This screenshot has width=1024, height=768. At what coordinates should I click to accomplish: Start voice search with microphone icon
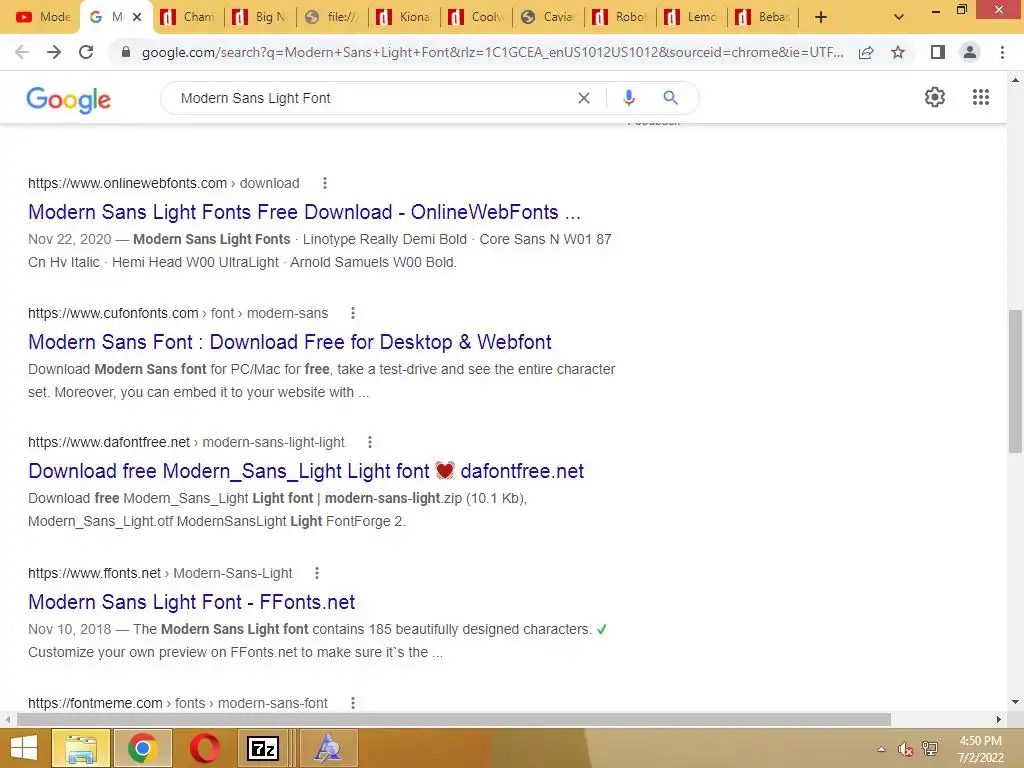[x=628, y=98]
